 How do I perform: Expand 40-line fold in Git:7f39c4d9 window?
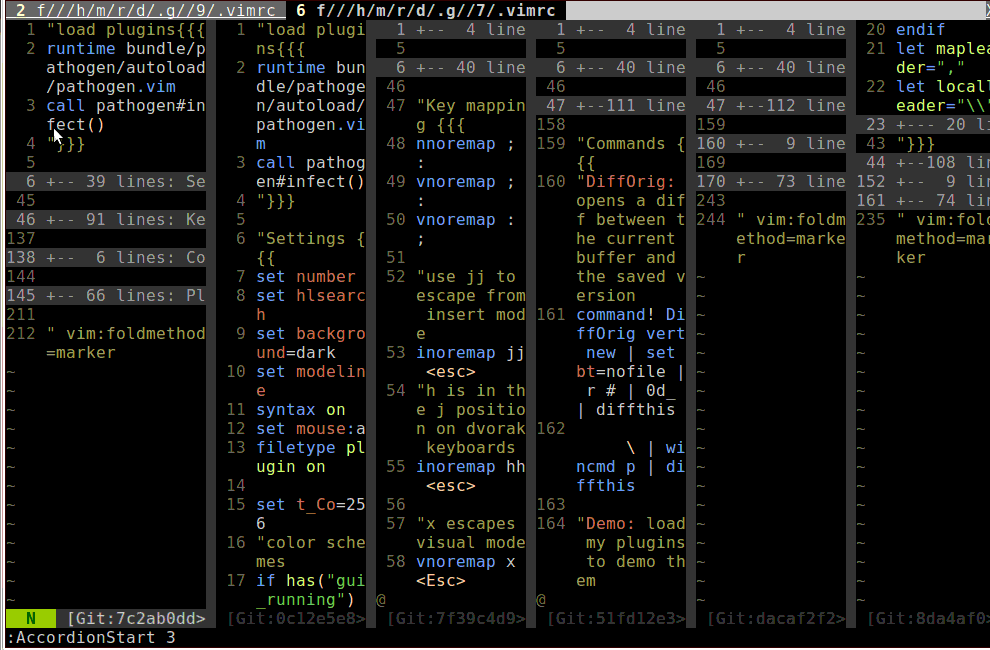coord(451,68)
